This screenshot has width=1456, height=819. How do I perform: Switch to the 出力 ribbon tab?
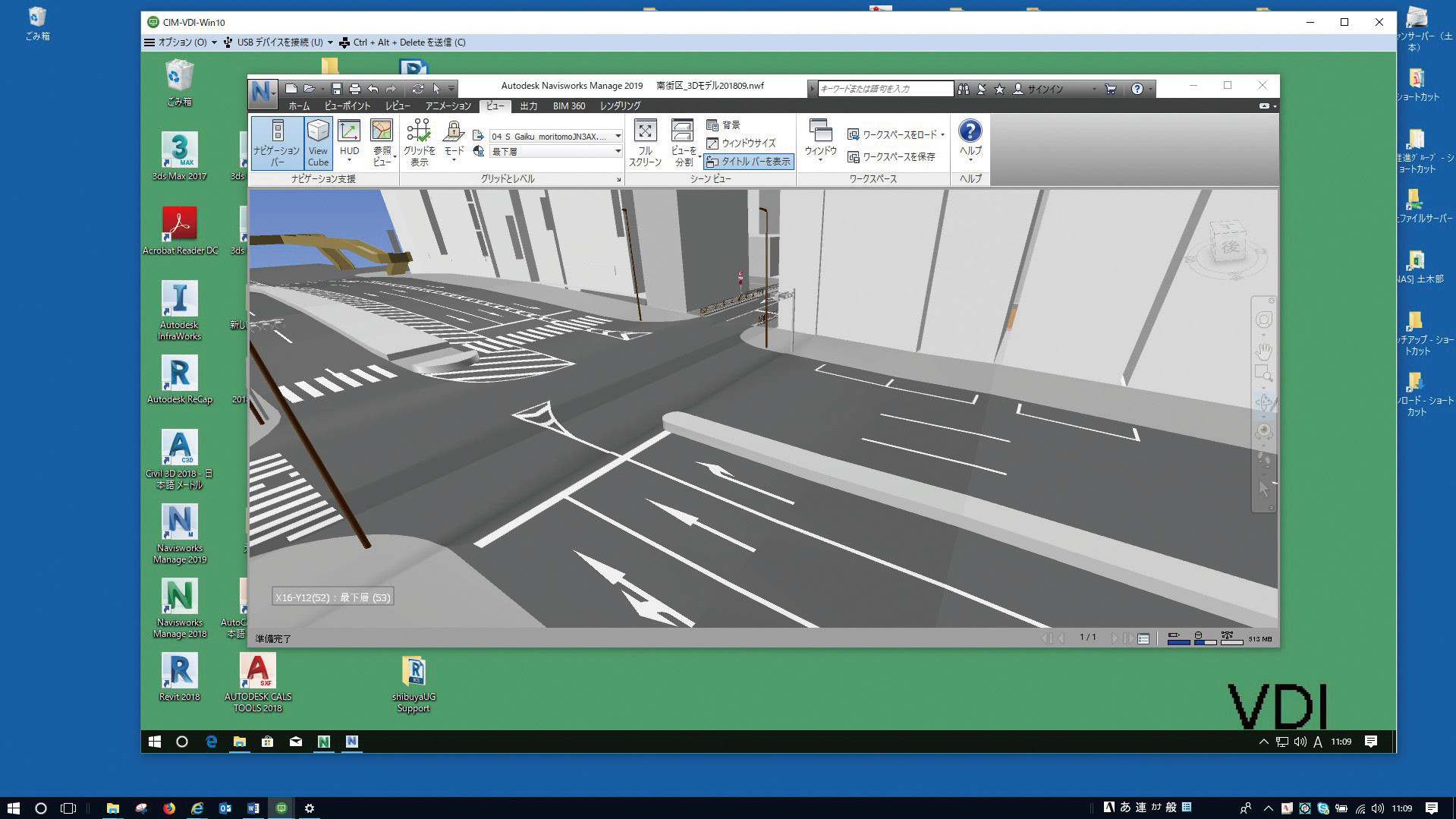[528, 106]
